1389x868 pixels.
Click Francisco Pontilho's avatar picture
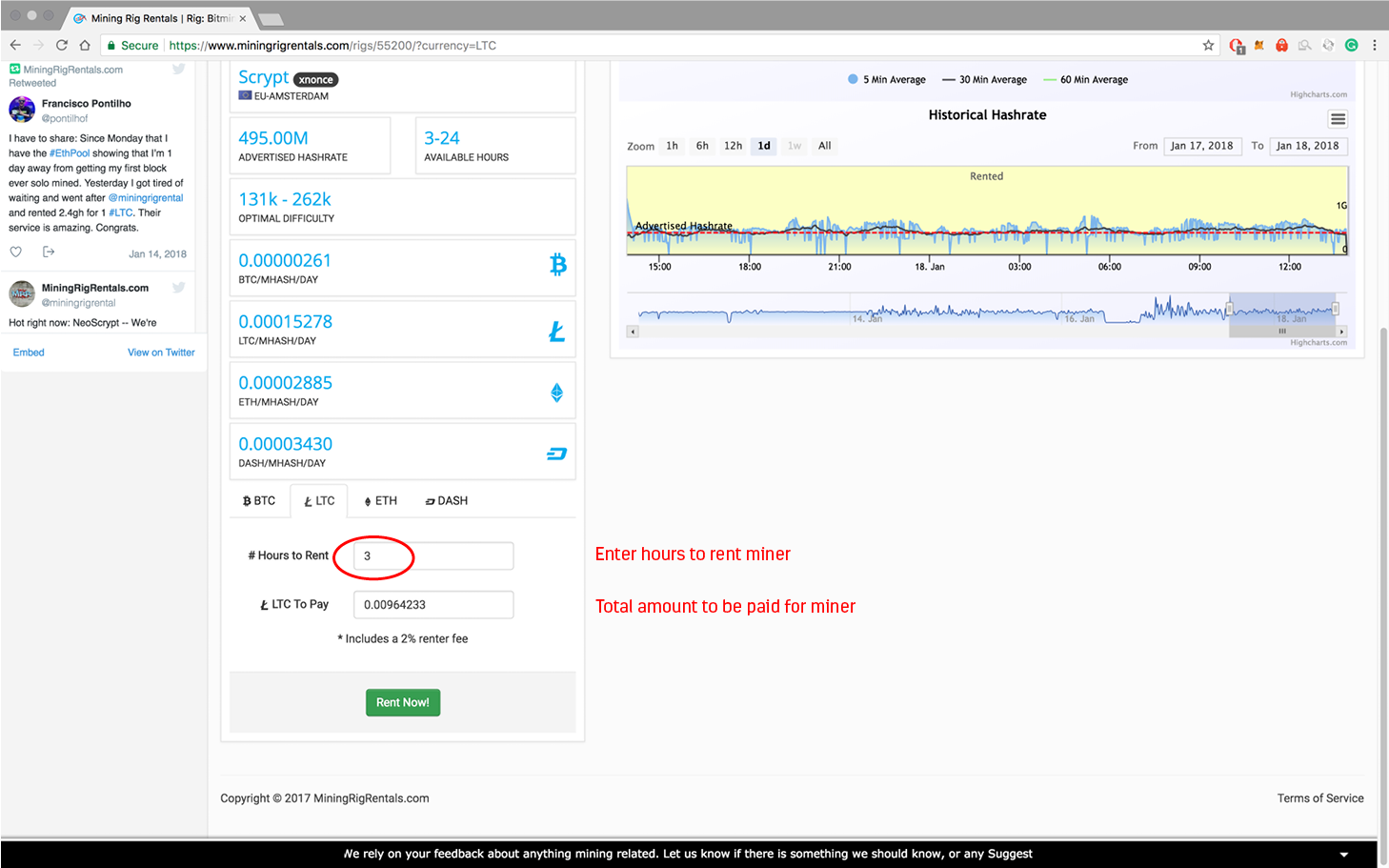[22, 110]
